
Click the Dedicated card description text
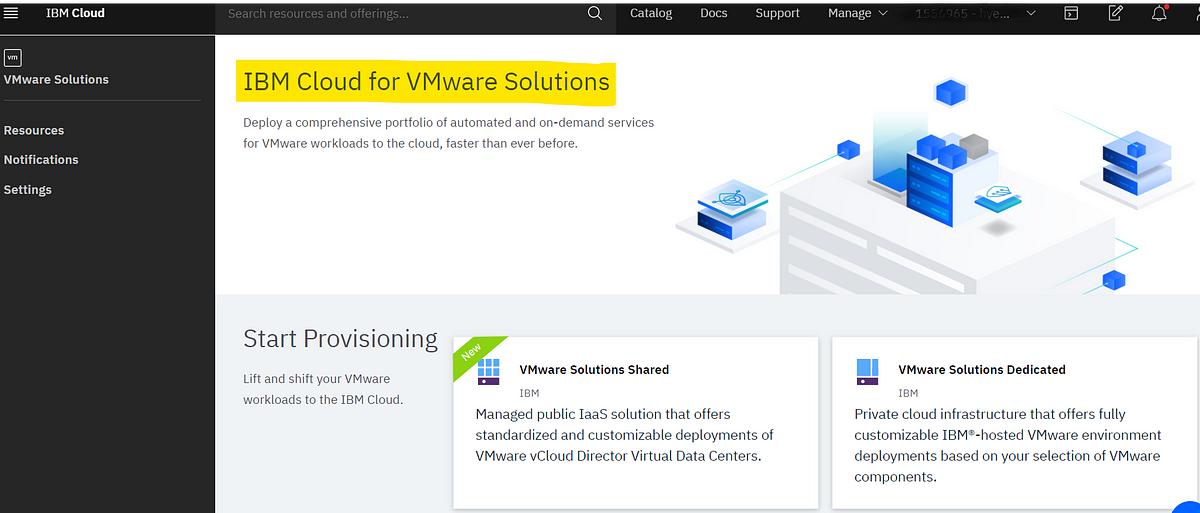1008,446
